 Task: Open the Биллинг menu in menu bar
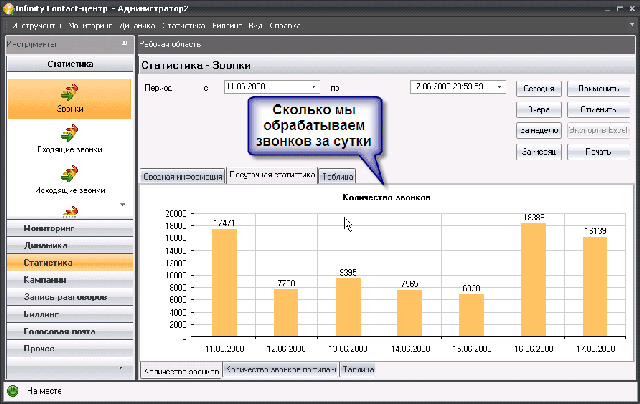[227, 26]
